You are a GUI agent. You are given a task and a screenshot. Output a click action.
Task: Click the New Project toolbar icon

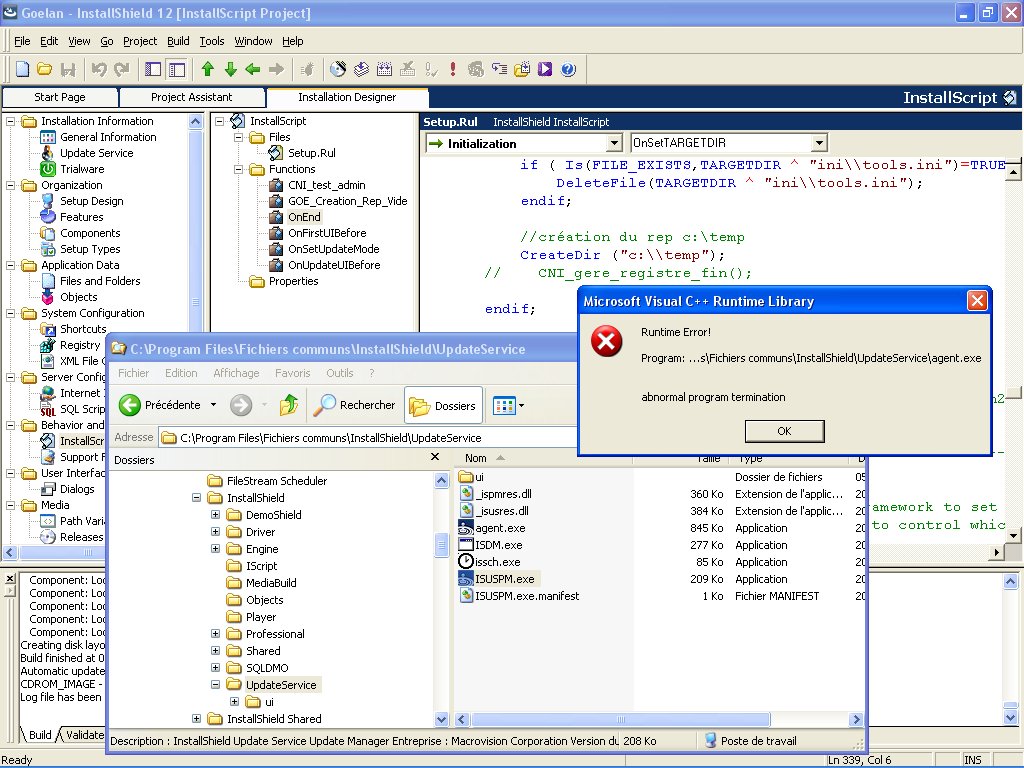pos(22,69)
